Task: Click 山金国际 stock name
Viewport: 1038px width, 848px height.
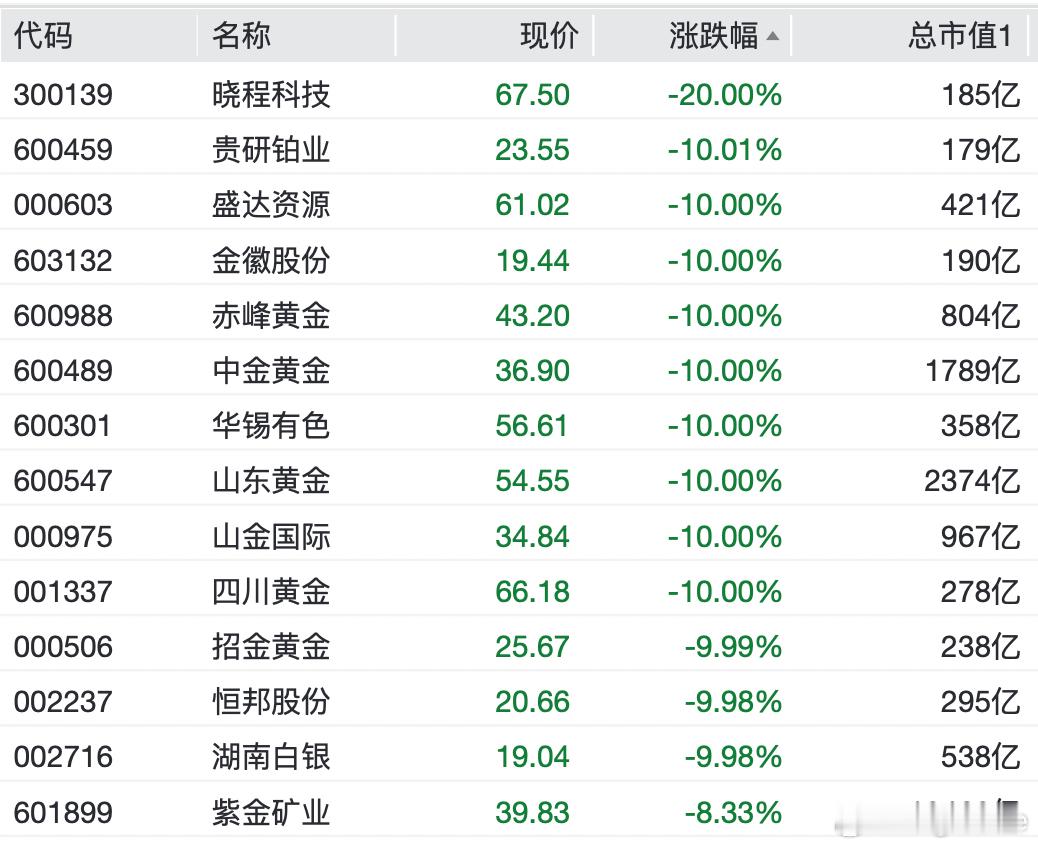Action: 271,537
